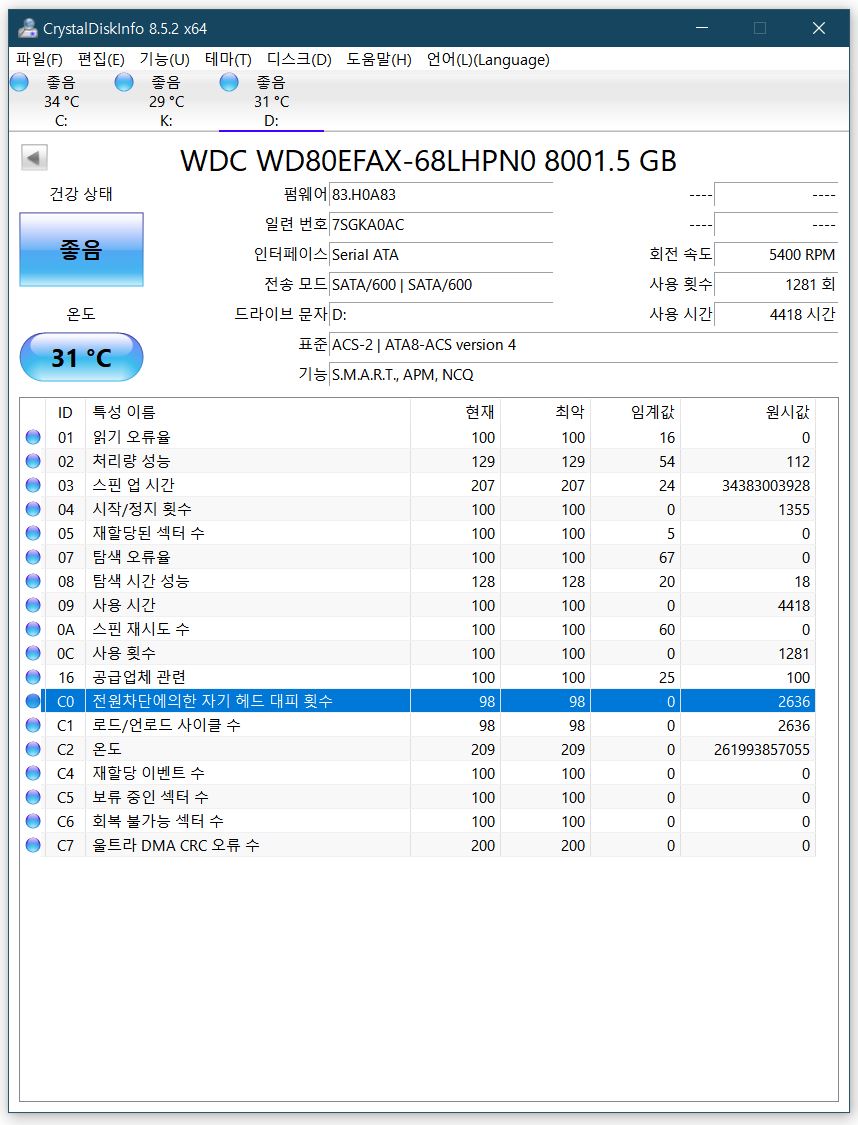Select the K: drive status orb

pos(124,83)
